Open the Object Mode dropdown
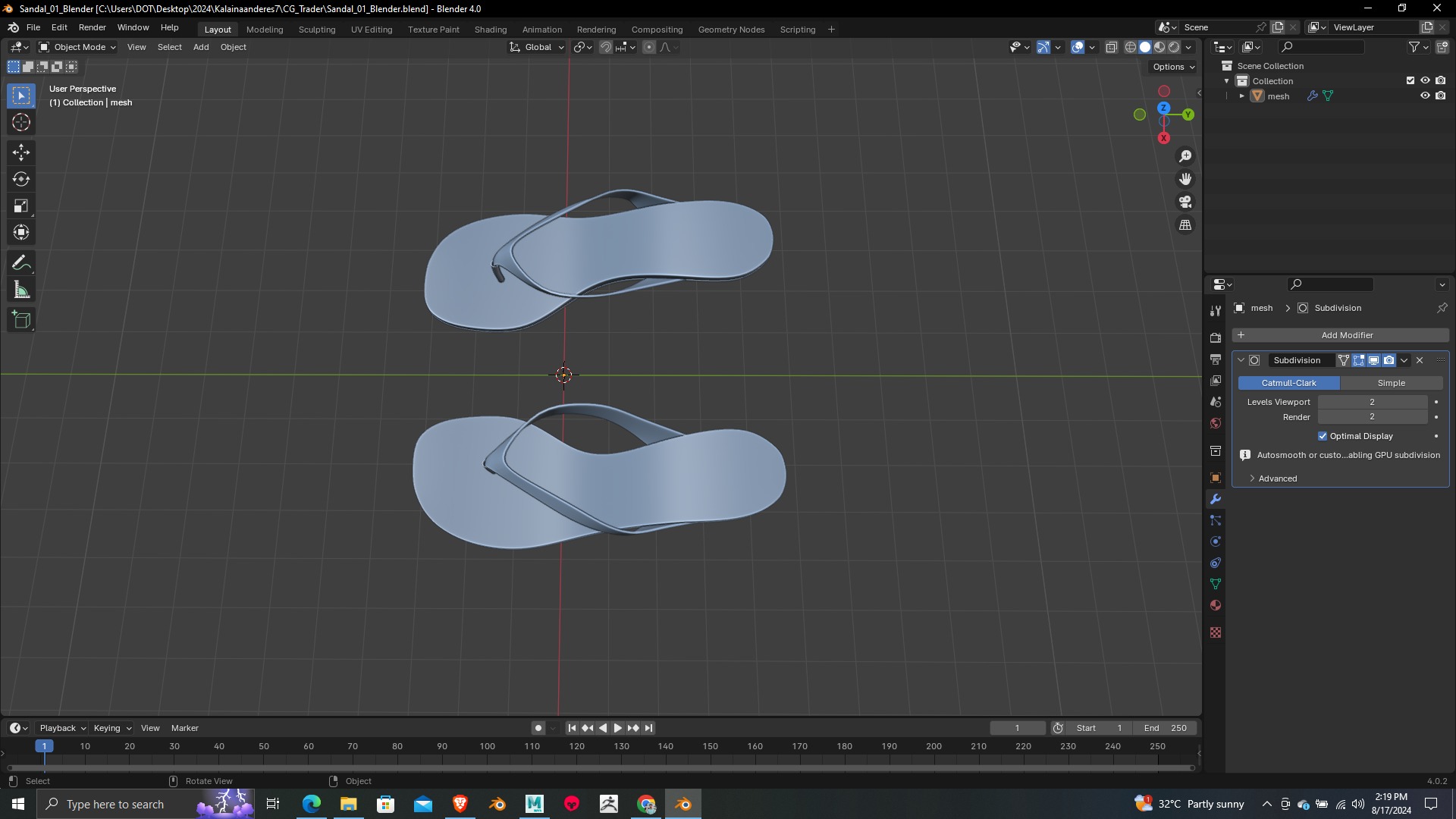Screen dimensions: 1456x819 (x=77, y=47)
